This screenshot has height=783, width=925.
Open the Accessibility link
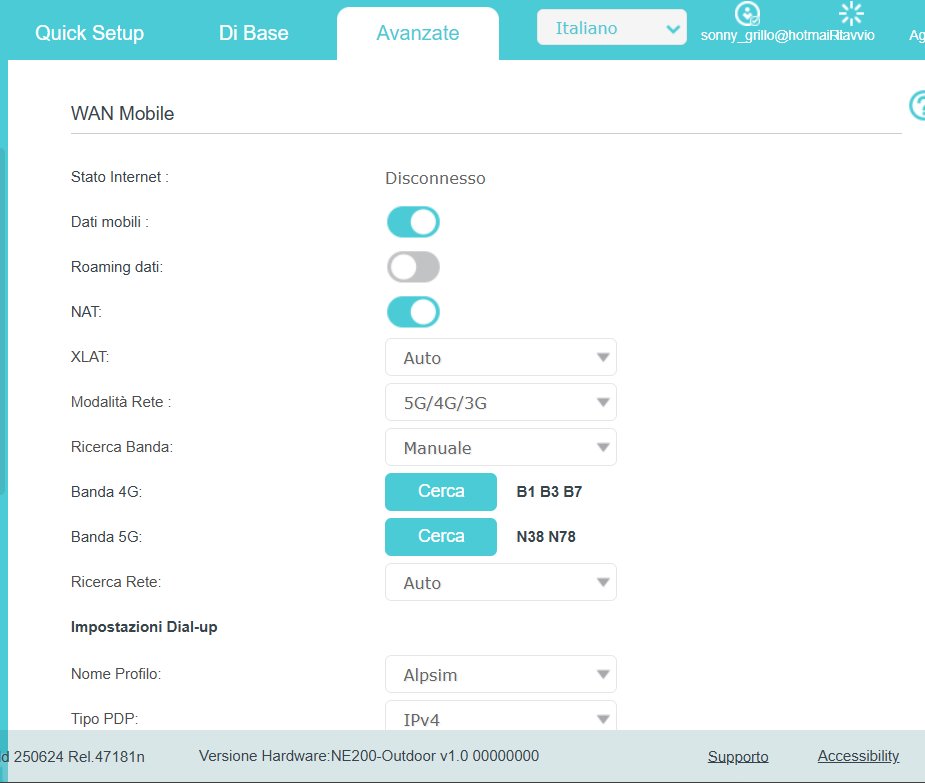858,756
